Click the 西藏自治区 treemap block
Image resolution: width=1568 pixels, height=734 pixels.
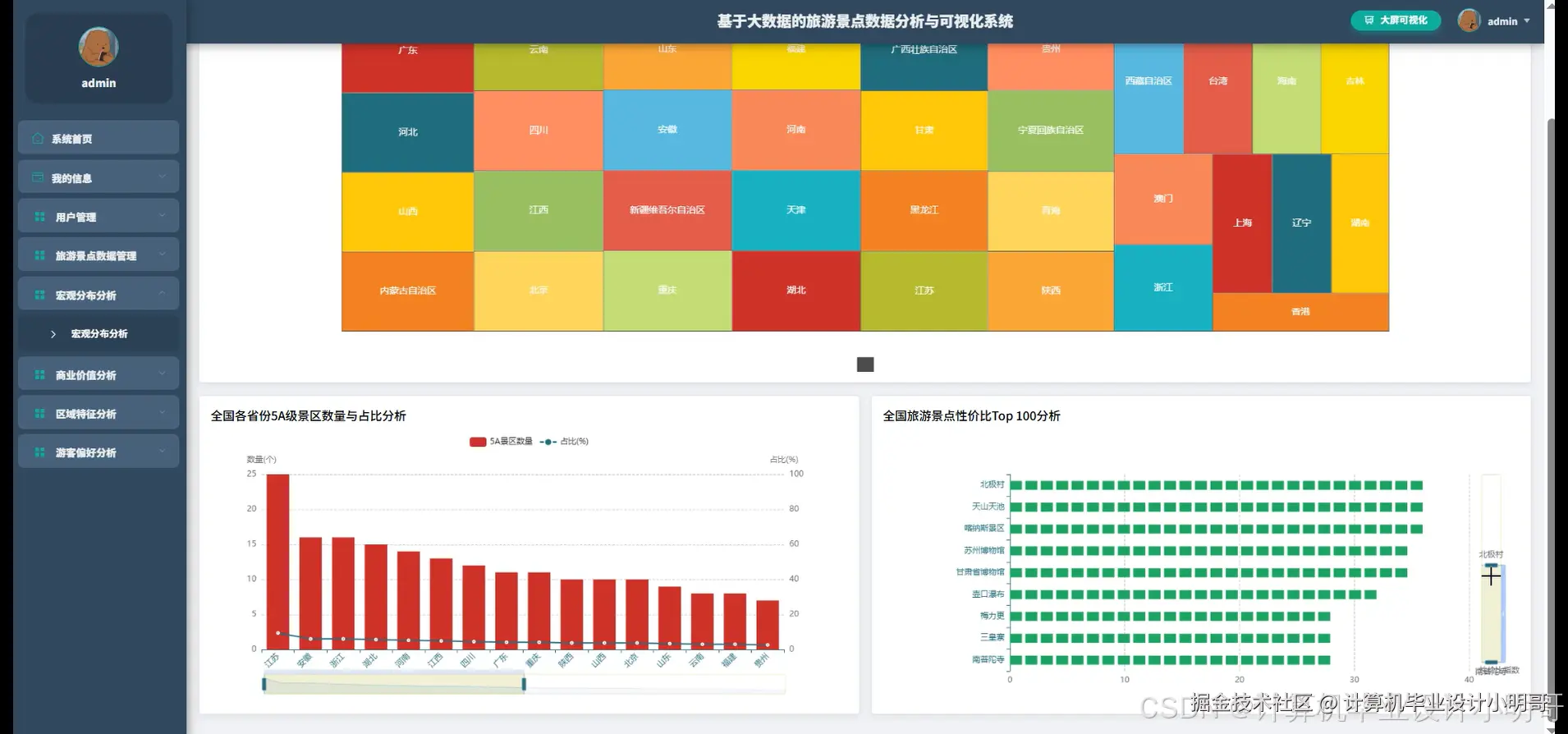[x=1148, y=99]
